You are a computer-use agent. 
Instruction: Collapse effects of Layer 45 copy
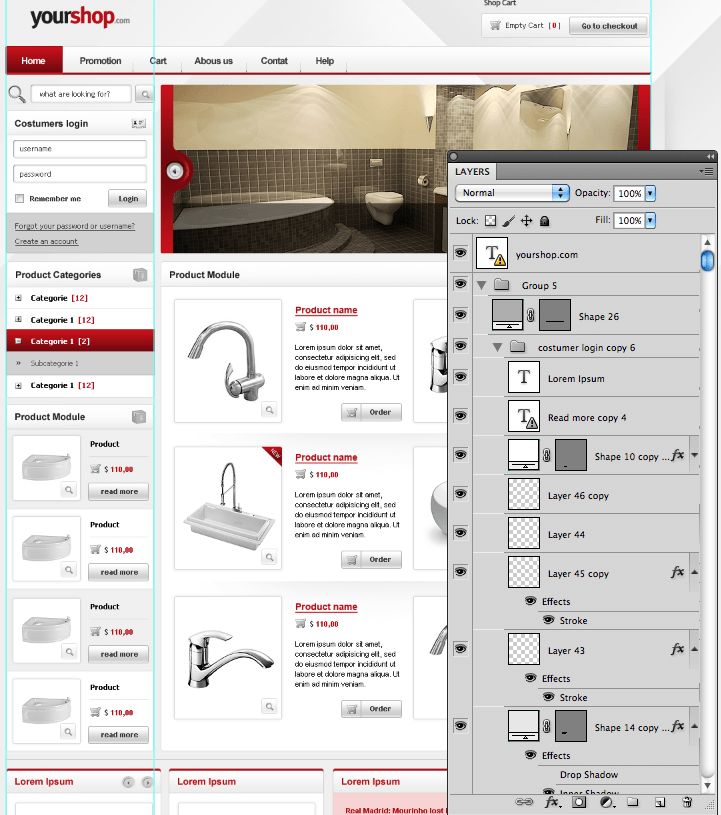[694, 572]
